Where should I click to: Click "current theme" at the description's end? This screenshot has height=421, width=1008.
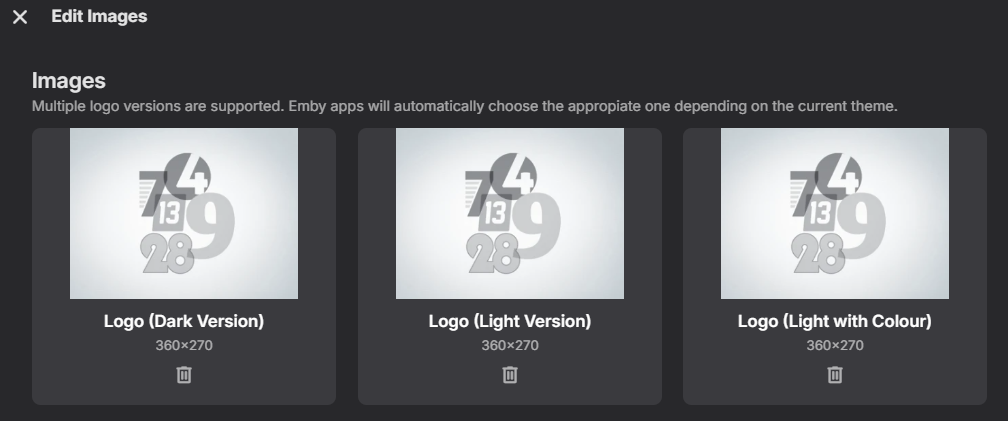point(854,106)
